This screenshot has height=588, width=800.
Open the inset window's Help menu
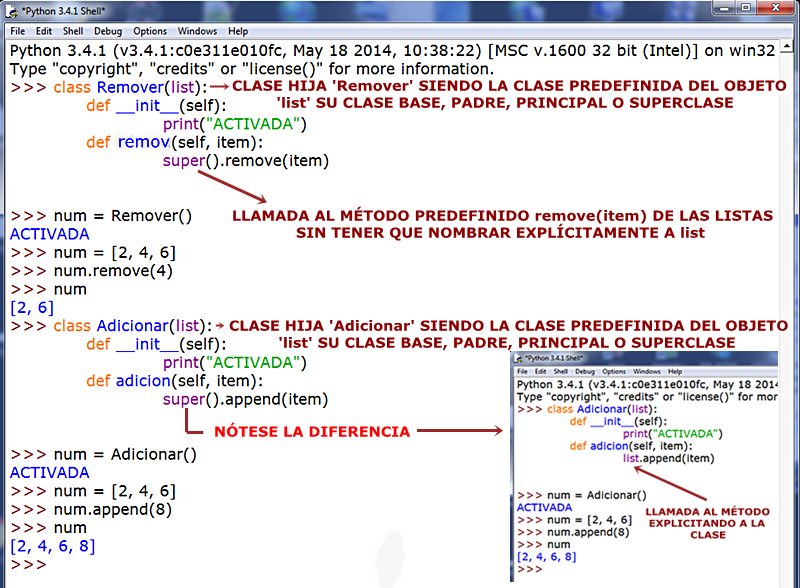[x=674, y=370]
